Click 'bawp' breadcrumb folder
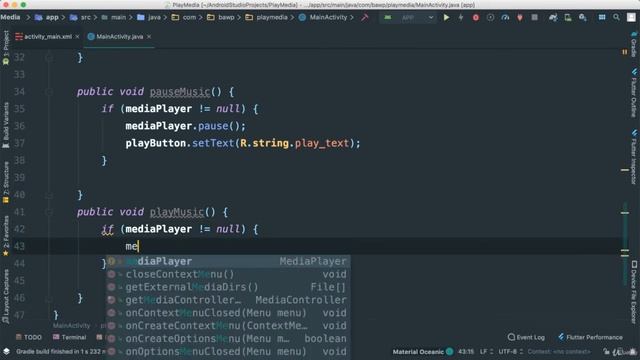This screenshot has width=640, height=360. click(221, 18)
